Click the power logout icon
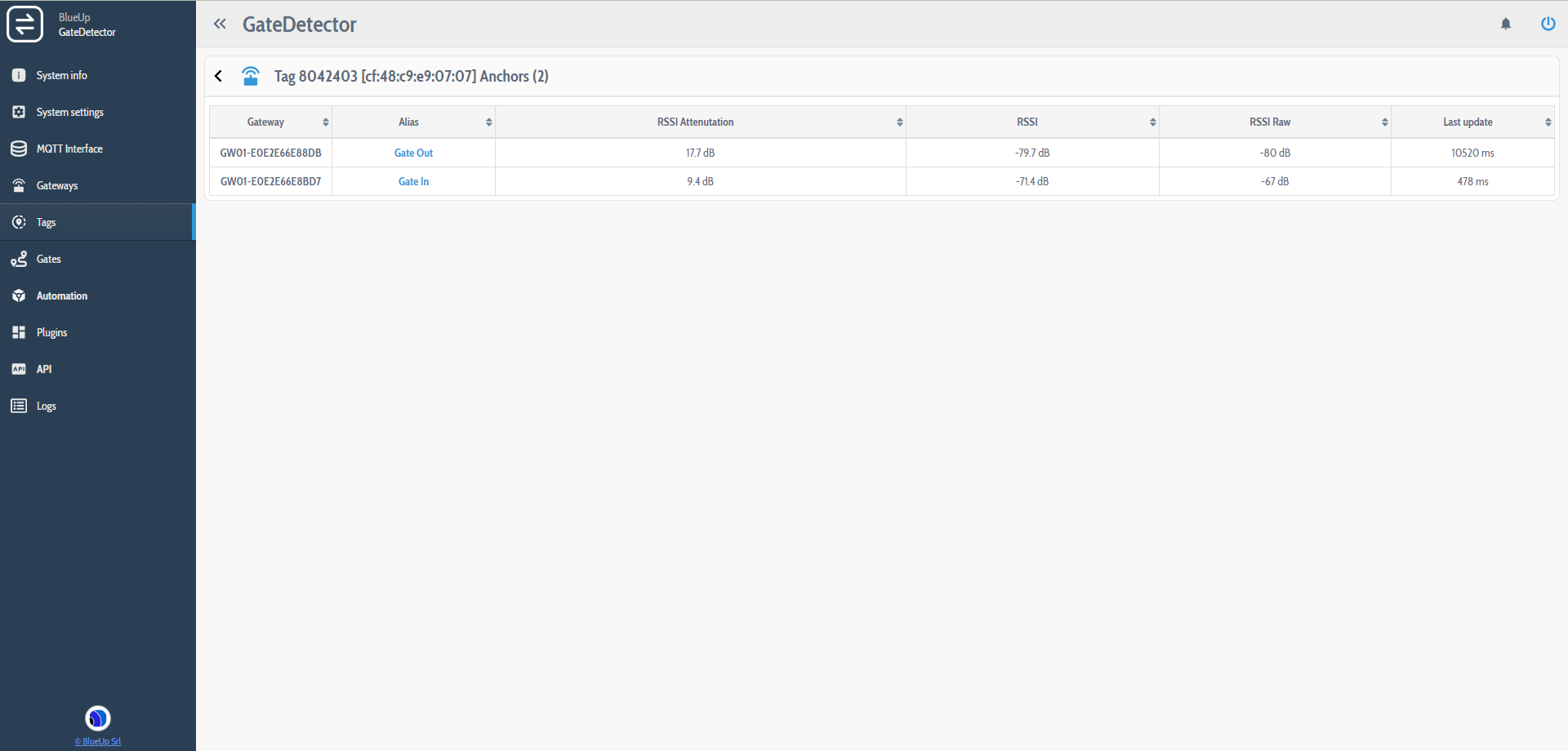Screen dimensions: 1568x751 click(x=1548, y=24)
